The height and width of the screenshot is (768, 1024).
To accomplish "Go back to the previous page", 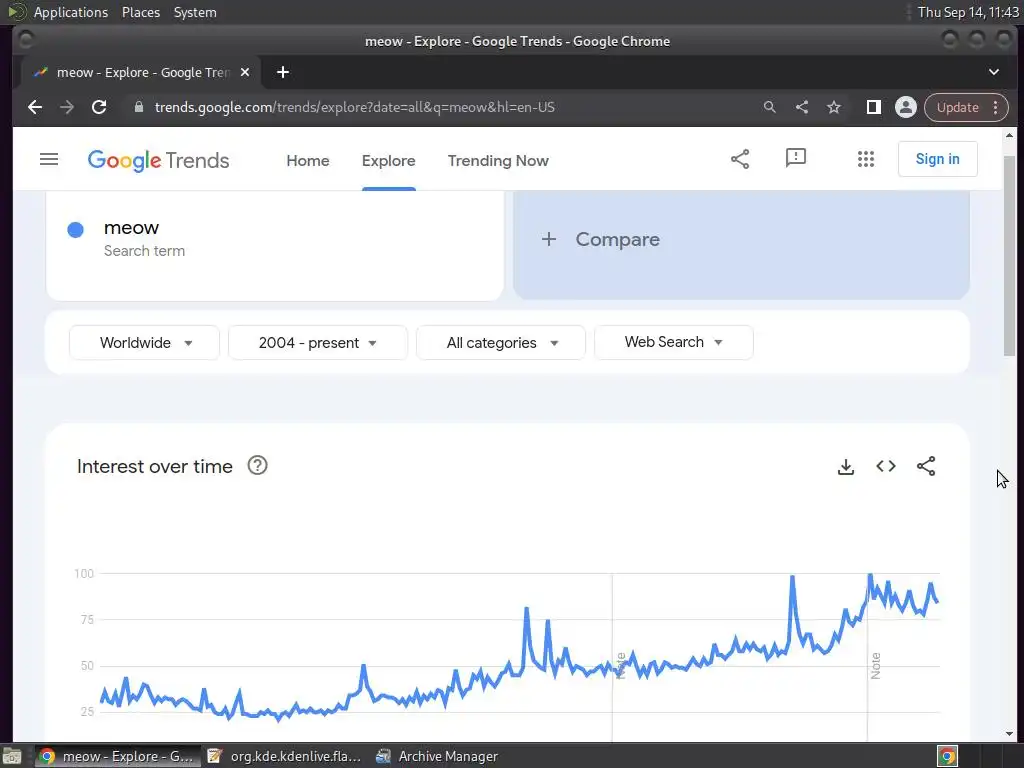I will (35, 107).
